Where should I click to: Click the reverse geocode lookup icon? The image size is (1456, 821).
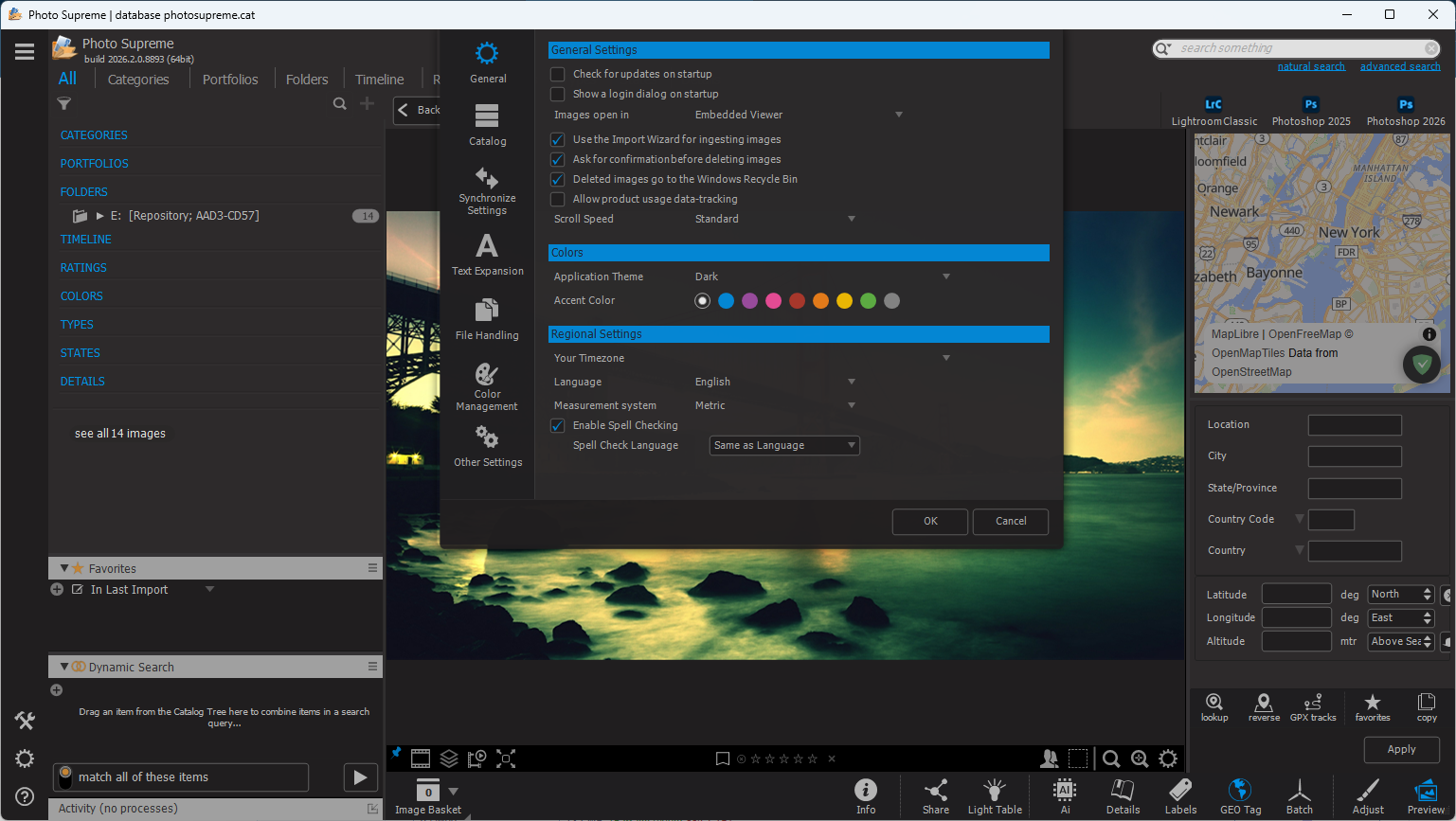pyautogui.click(x=1263, y=706)
